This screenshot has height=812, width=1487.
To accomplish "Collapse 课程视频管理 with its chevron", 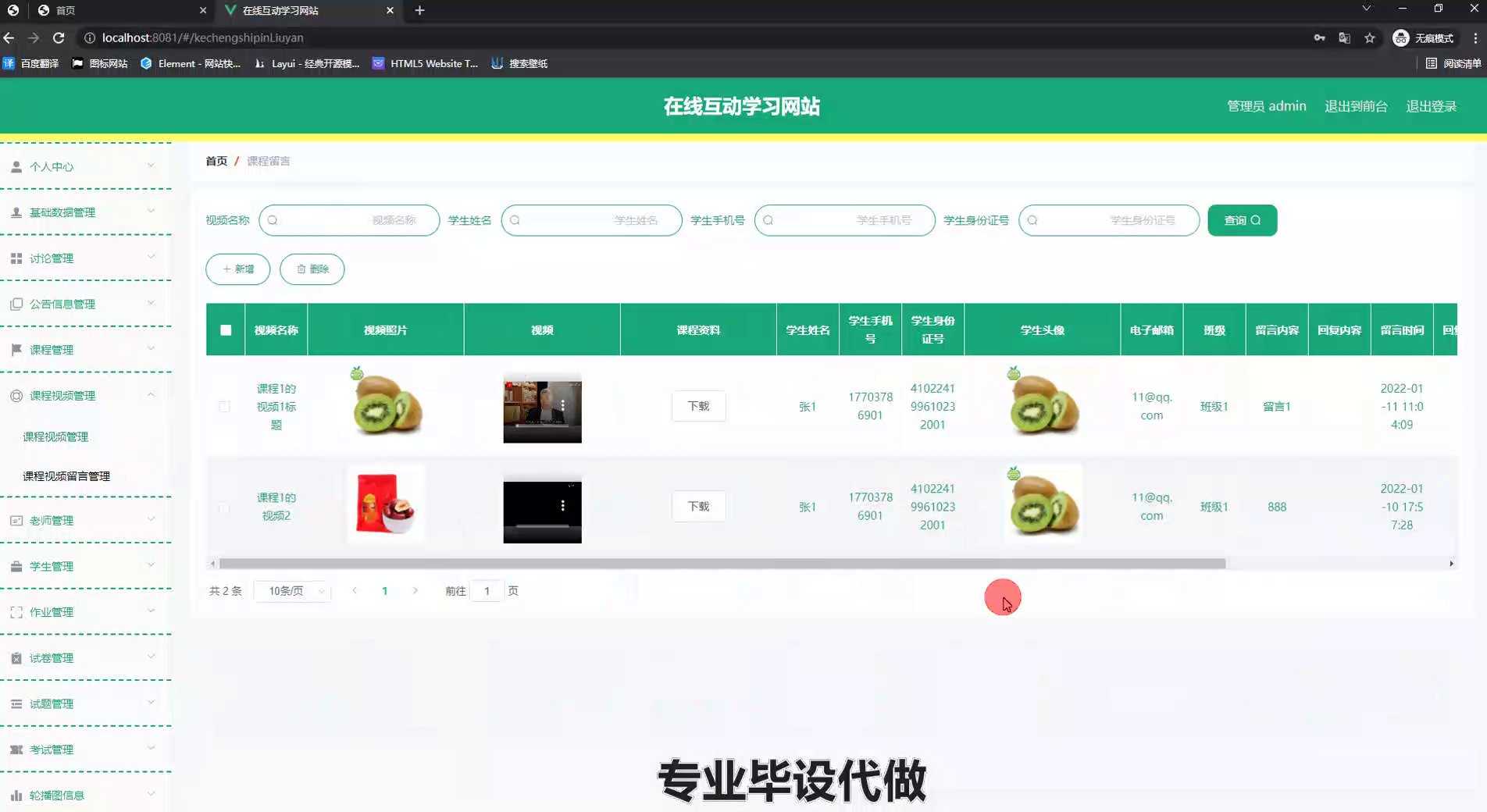I will pos(151,394).
